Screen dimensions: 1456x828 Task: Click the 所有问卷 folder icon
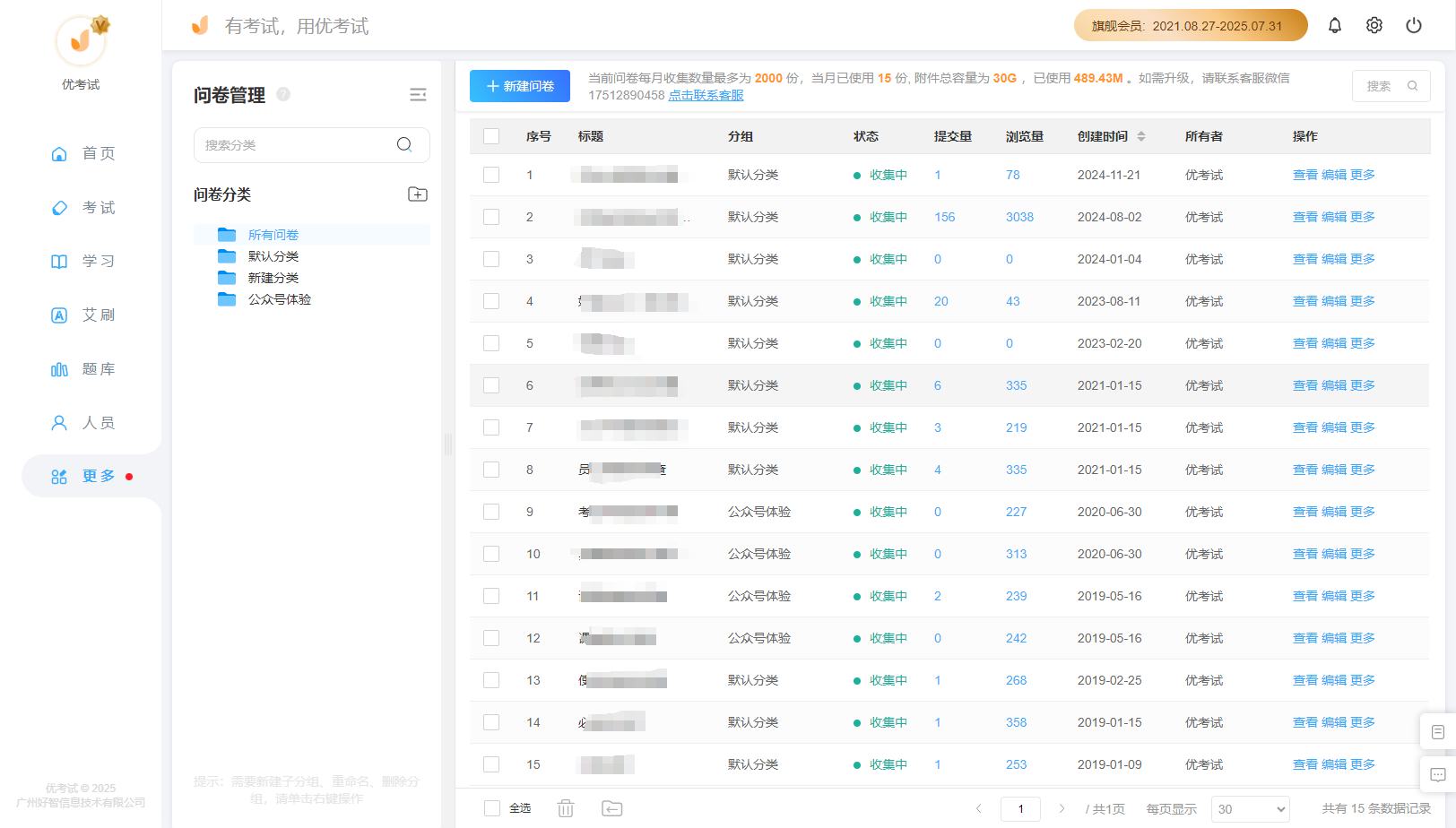[x=227, y=235]
